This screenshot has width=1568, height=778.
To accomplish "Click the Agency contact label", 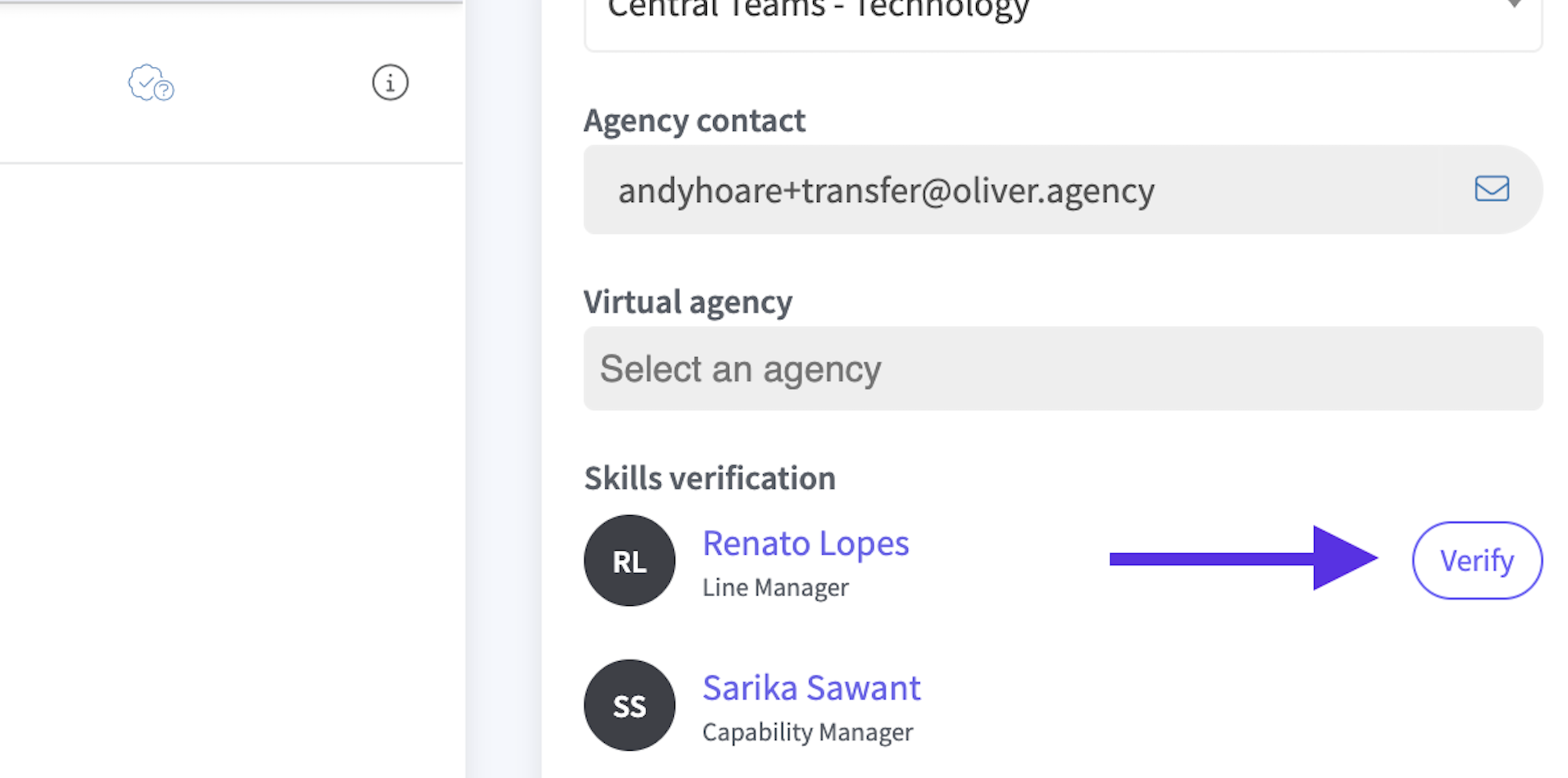I will [x=694, y=121].
